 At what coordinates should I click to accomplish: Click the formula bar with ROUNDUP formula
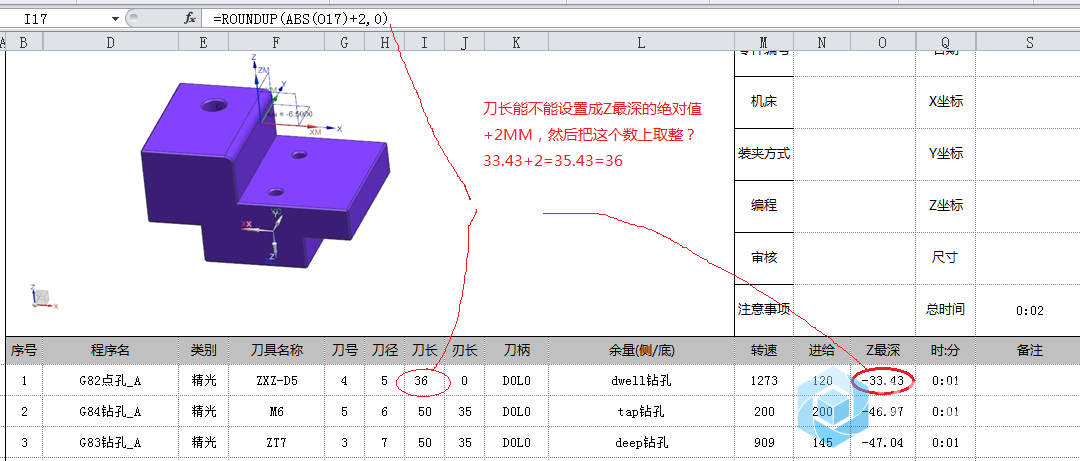[641, 19]
